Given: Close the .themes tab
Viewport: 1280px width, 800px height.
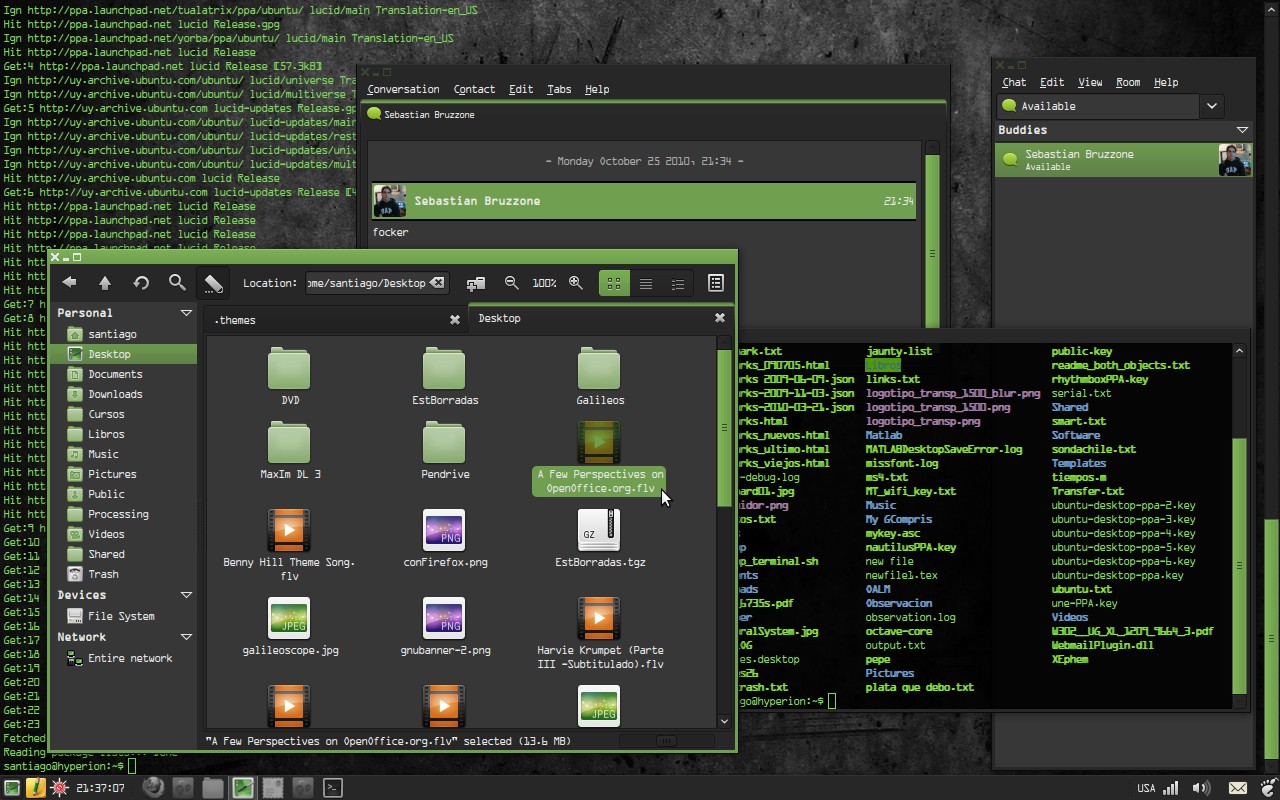Looking at the screenshot, I should coord(455,320).
